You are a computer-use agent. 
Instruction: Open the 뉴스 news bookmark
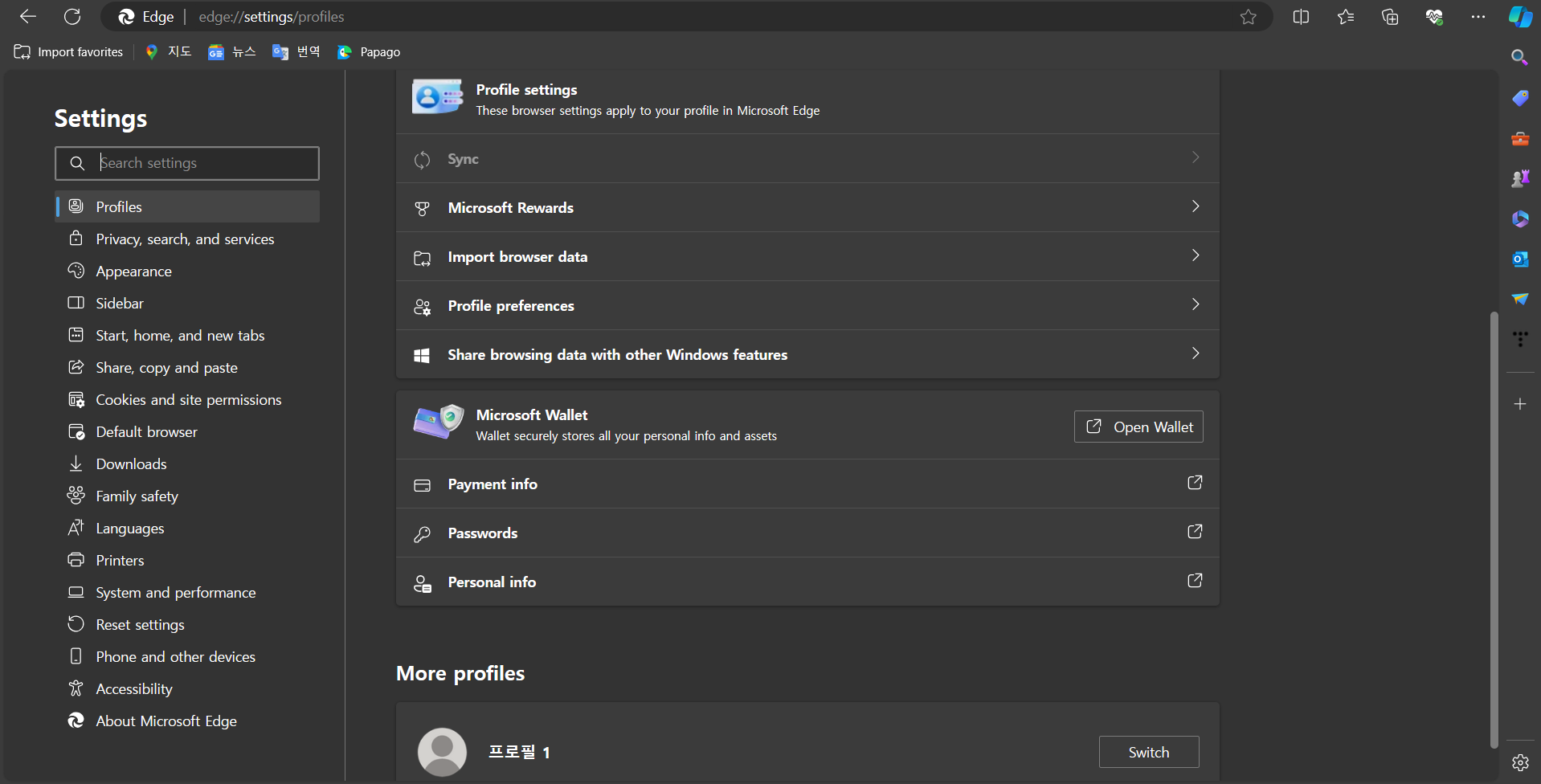click(232, 52)
